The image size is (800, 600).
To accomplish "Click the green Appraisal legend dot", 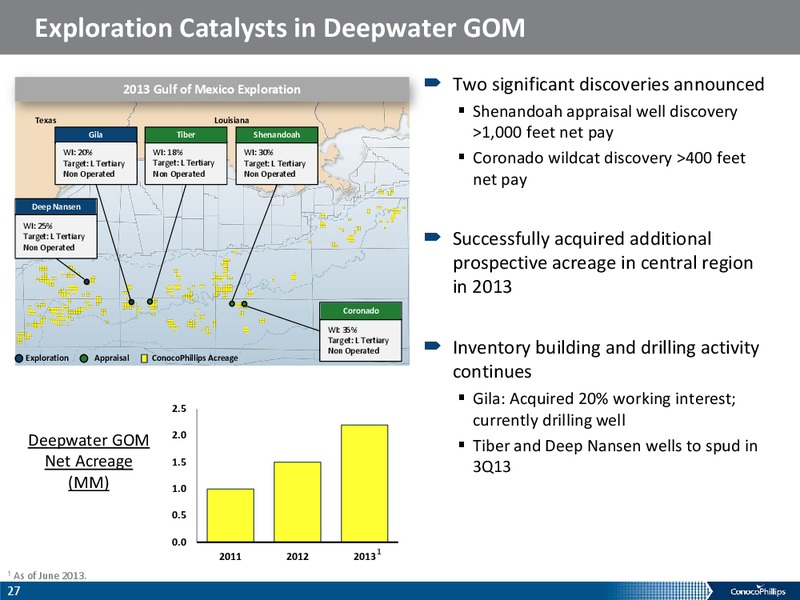I will click(x=85, y=359).
